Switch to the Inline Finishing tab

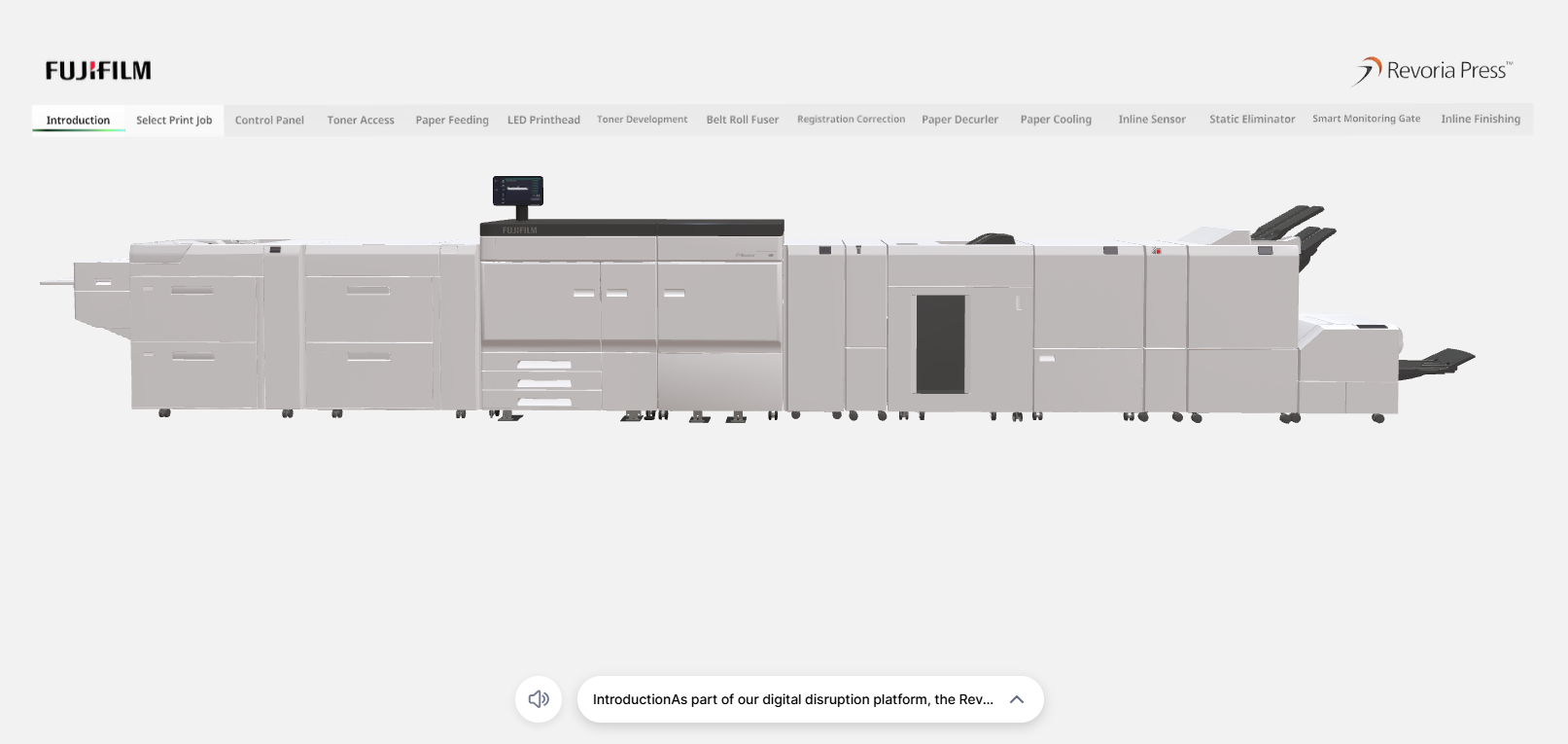[1481, 120]
